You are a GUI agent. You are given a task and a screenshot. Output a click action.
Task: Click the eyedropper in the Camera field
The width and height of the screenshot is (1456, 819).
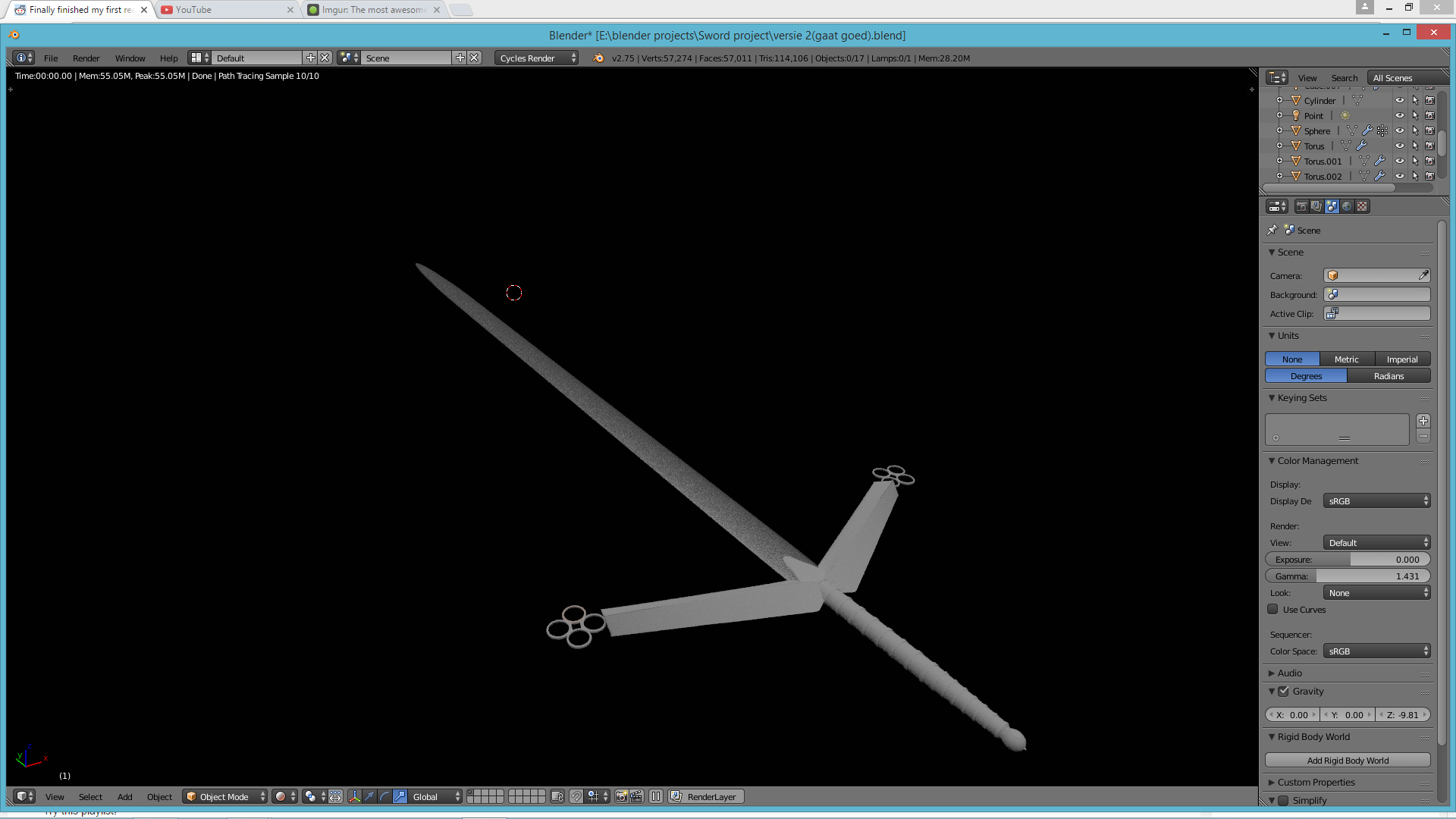1423,275
